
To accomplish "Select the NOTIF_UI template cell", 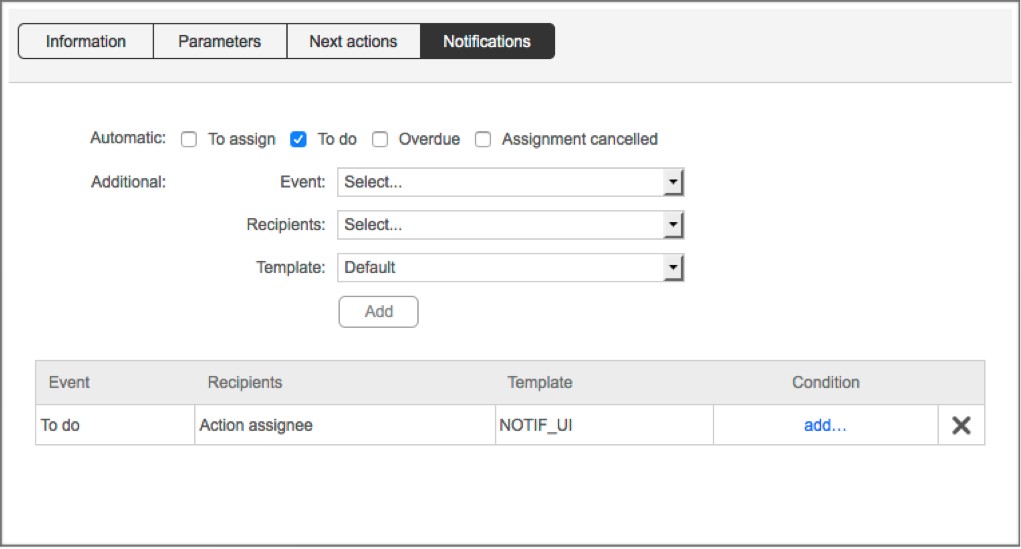I will click(x=535, y=425).
